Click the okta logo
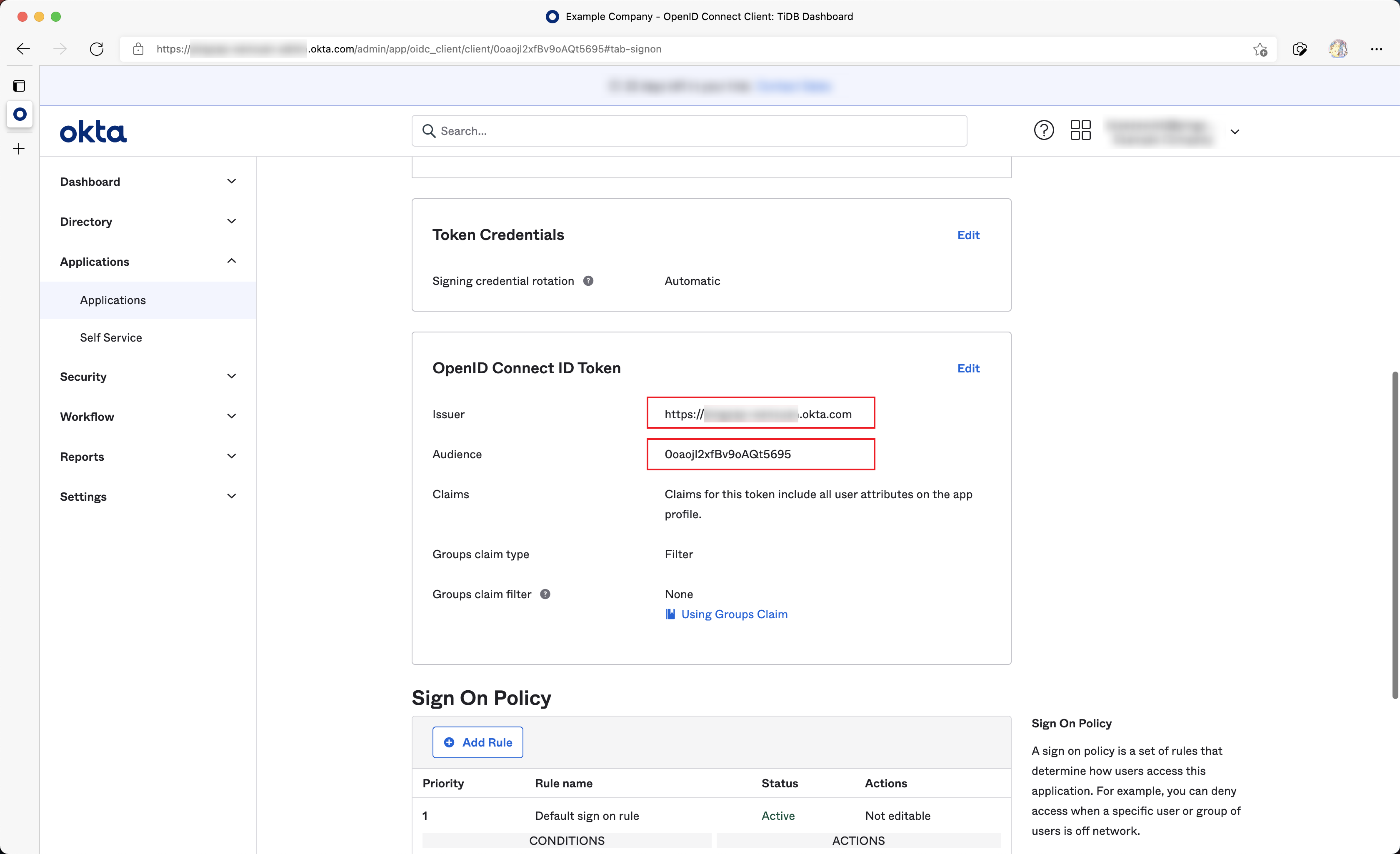 [93, 131]
